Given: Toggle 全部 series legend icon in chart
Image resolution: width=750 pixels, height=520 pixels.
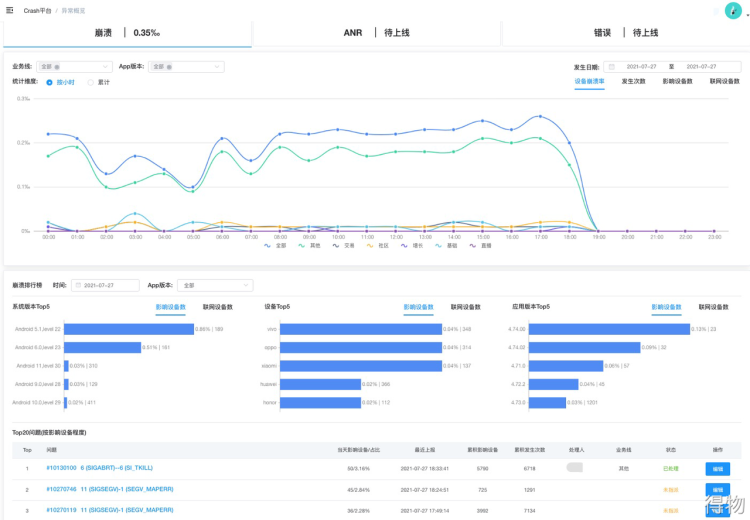Looking at the screenshot, I should click(x=268, y=244).
